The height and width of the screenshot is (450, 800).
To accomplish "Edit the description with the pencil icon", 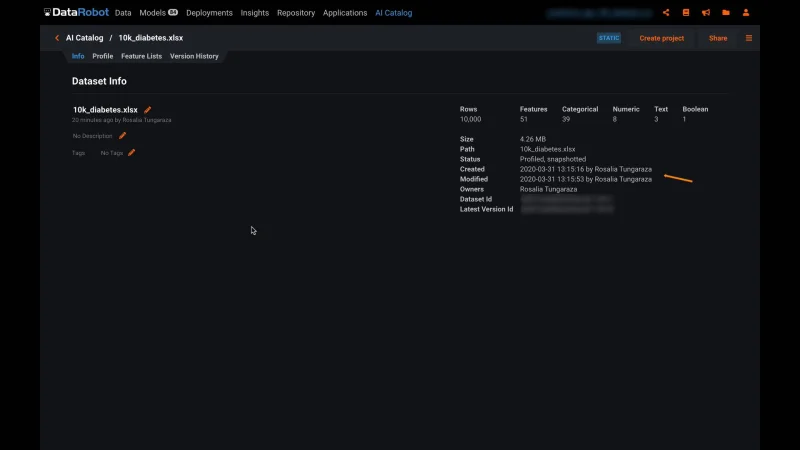I will [122, 136].
